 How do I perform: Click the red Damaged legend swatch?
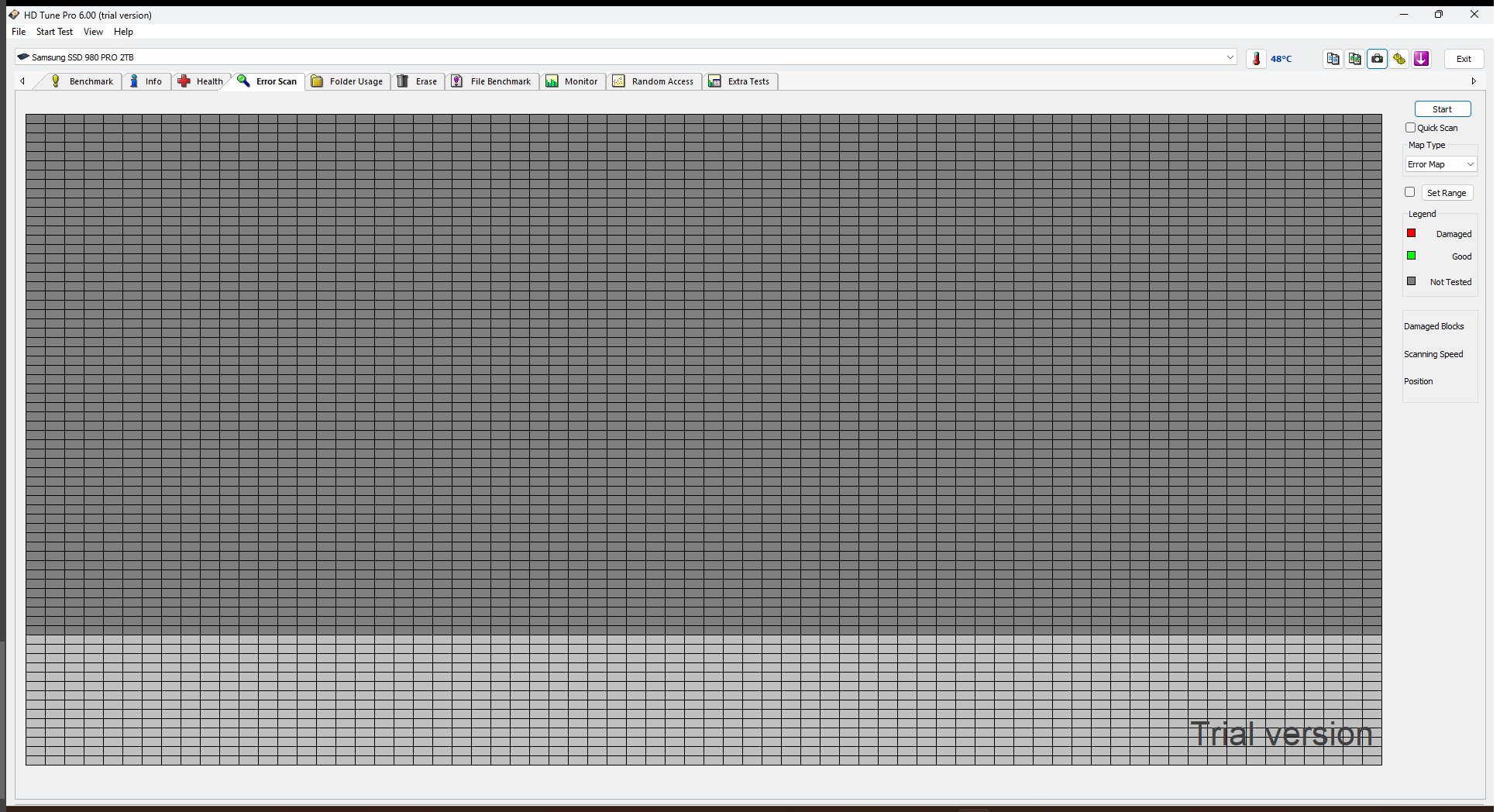(x=1411, y=233)
